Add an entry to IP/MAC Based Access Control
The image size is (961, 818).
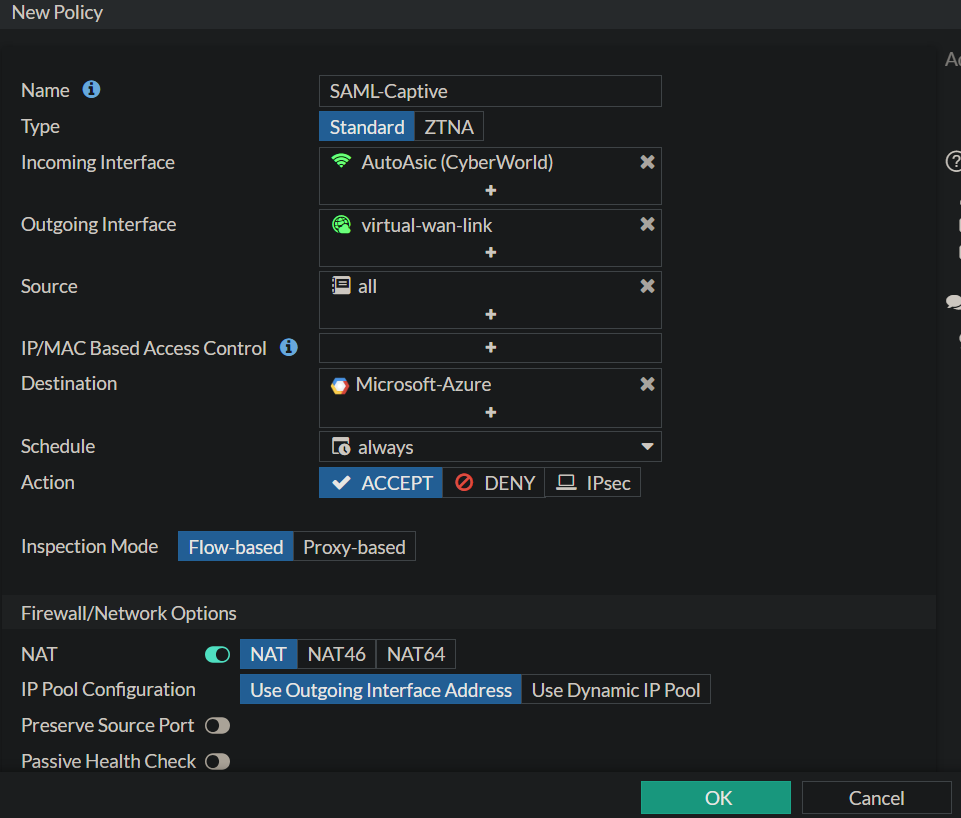click(491, 348)
